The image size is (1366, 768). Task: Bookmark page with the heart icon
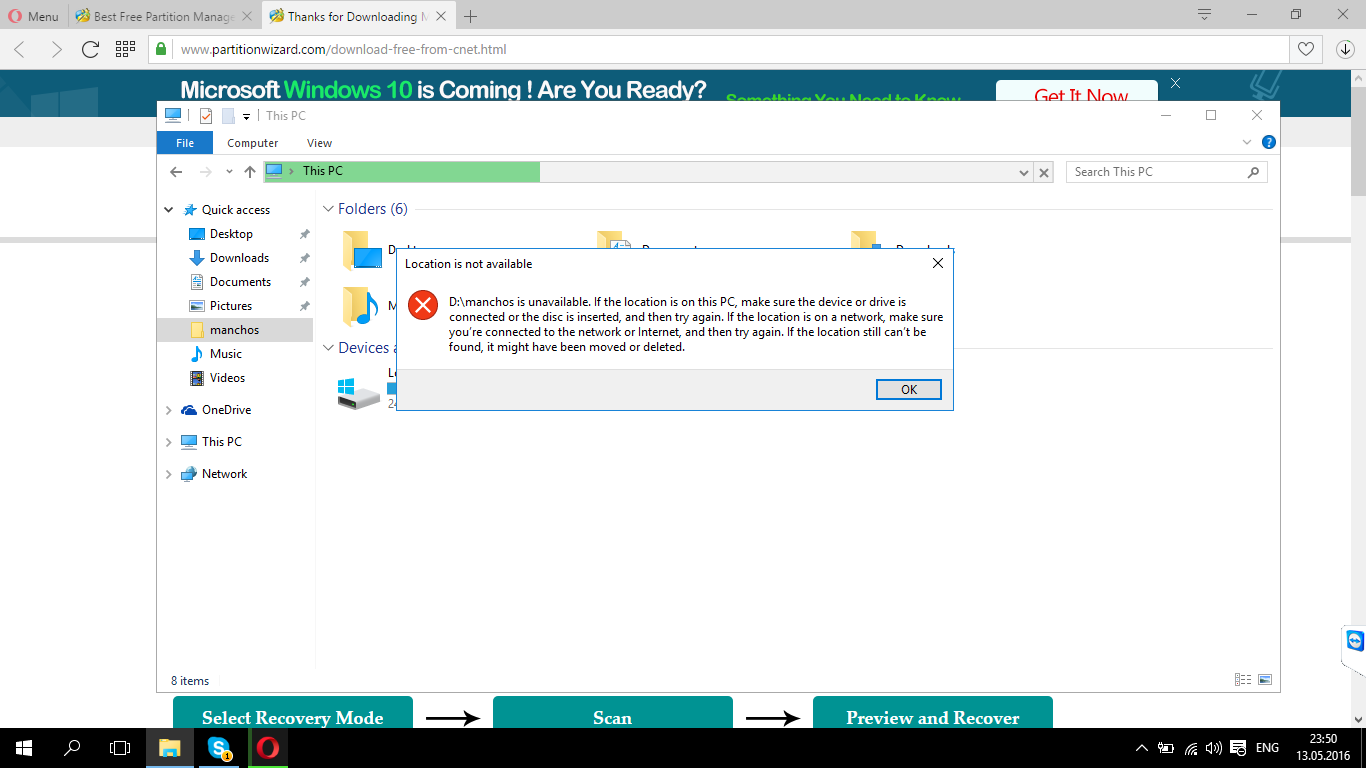click(x=1305, y=49)
